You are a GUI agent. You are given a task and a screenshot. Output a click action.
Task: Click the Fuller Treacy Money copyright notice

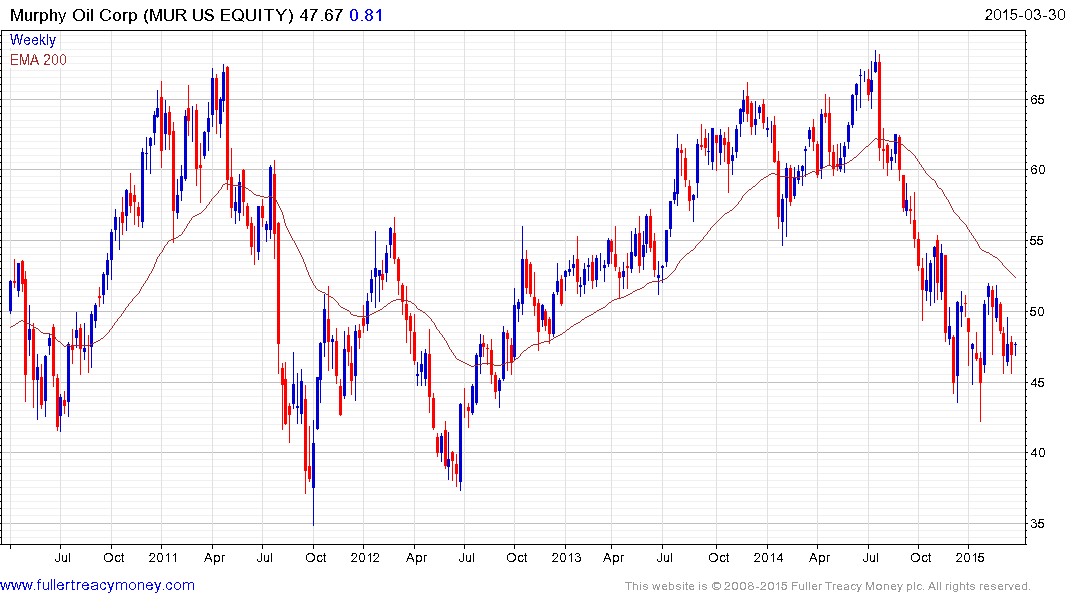point(827,586)
